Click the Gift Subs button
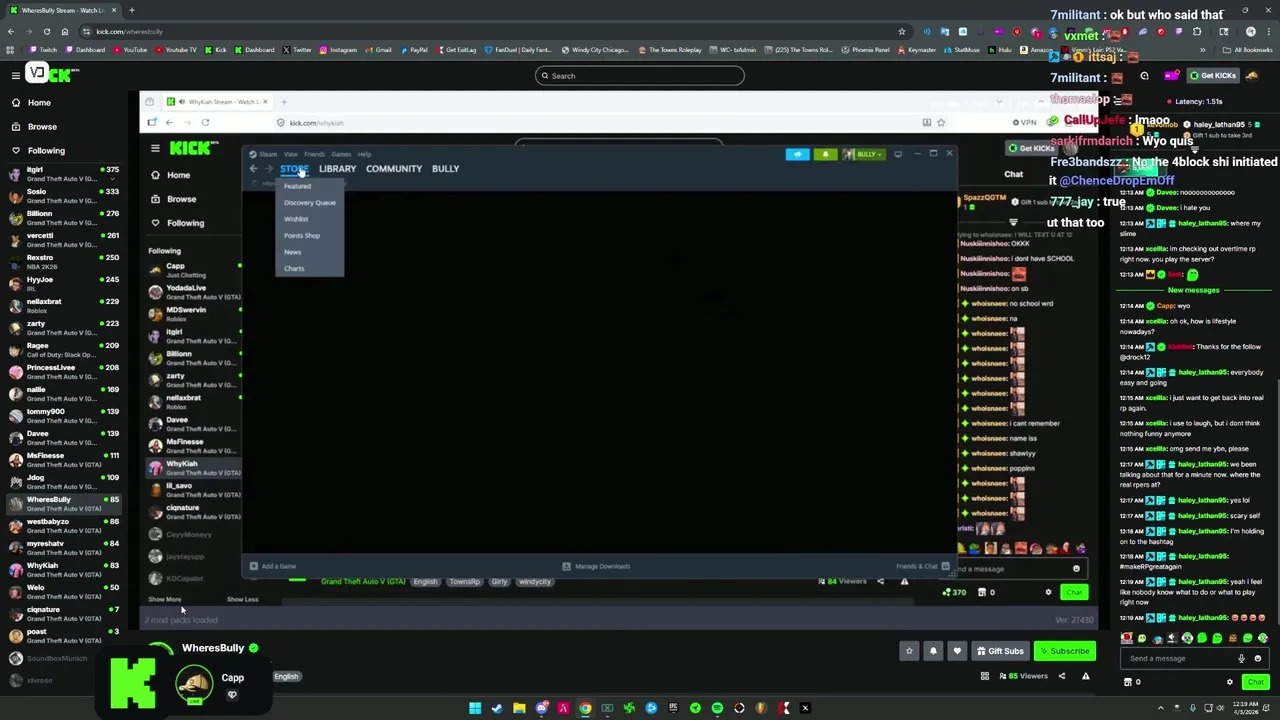 pos(999,651)
